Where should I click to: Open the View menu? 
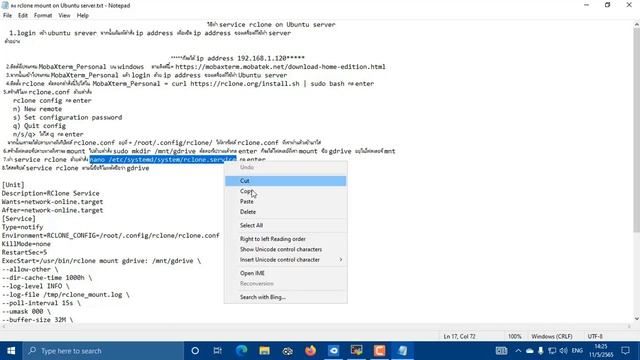click(64, 16)
